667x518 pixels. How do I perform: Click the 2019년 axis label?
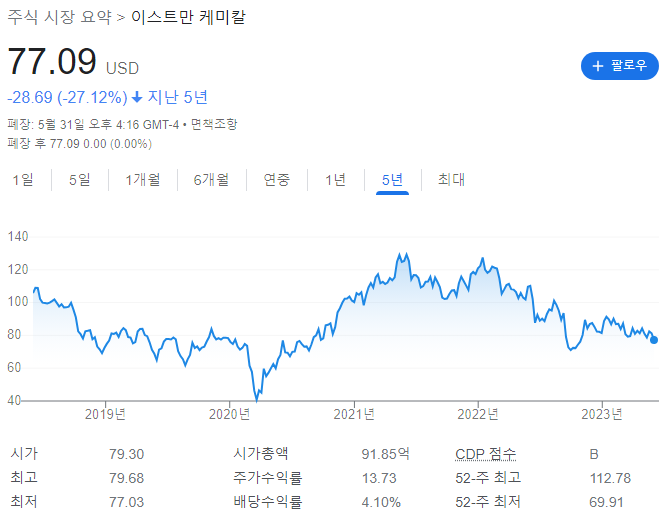[105, 414]
